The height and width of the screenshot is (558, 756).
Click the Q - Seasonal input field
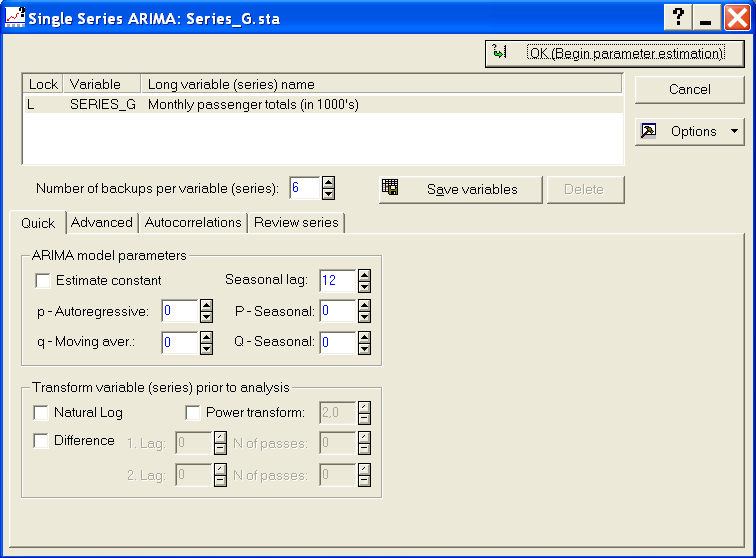[338, 343]
